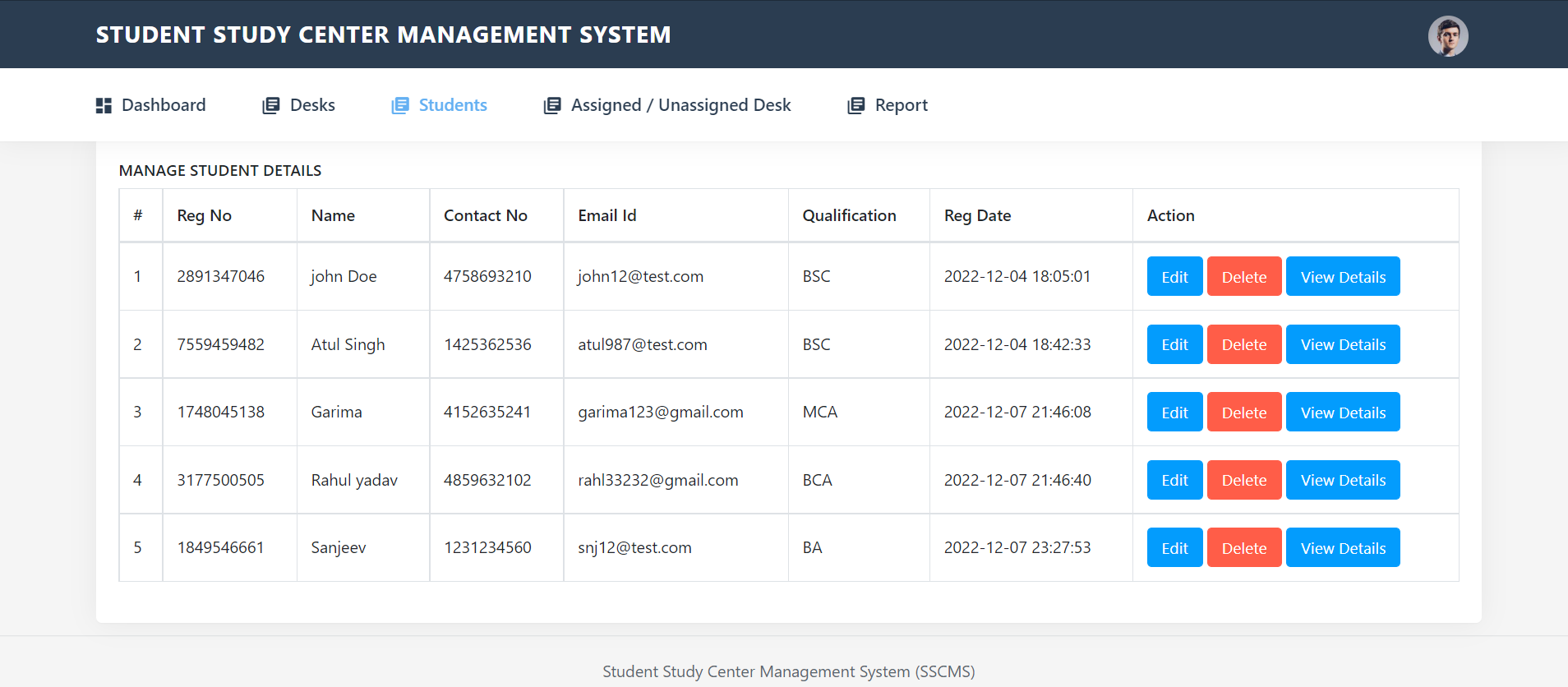The height and width of the screenshot is (687, 1568).
Task: Edit john Doe's student record
Action: pos(1174,277)
